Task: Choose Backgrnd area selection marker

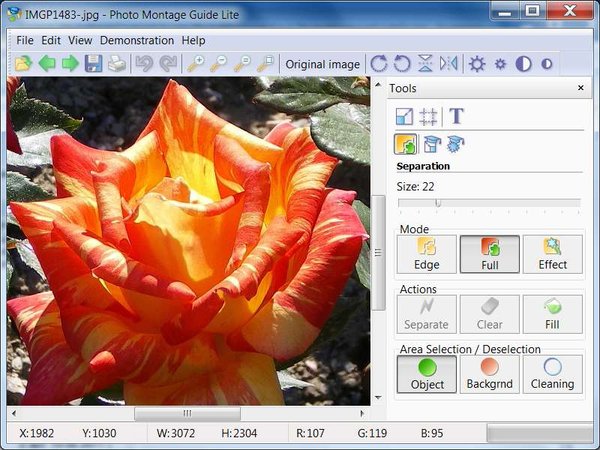Action: coord(489,374)
